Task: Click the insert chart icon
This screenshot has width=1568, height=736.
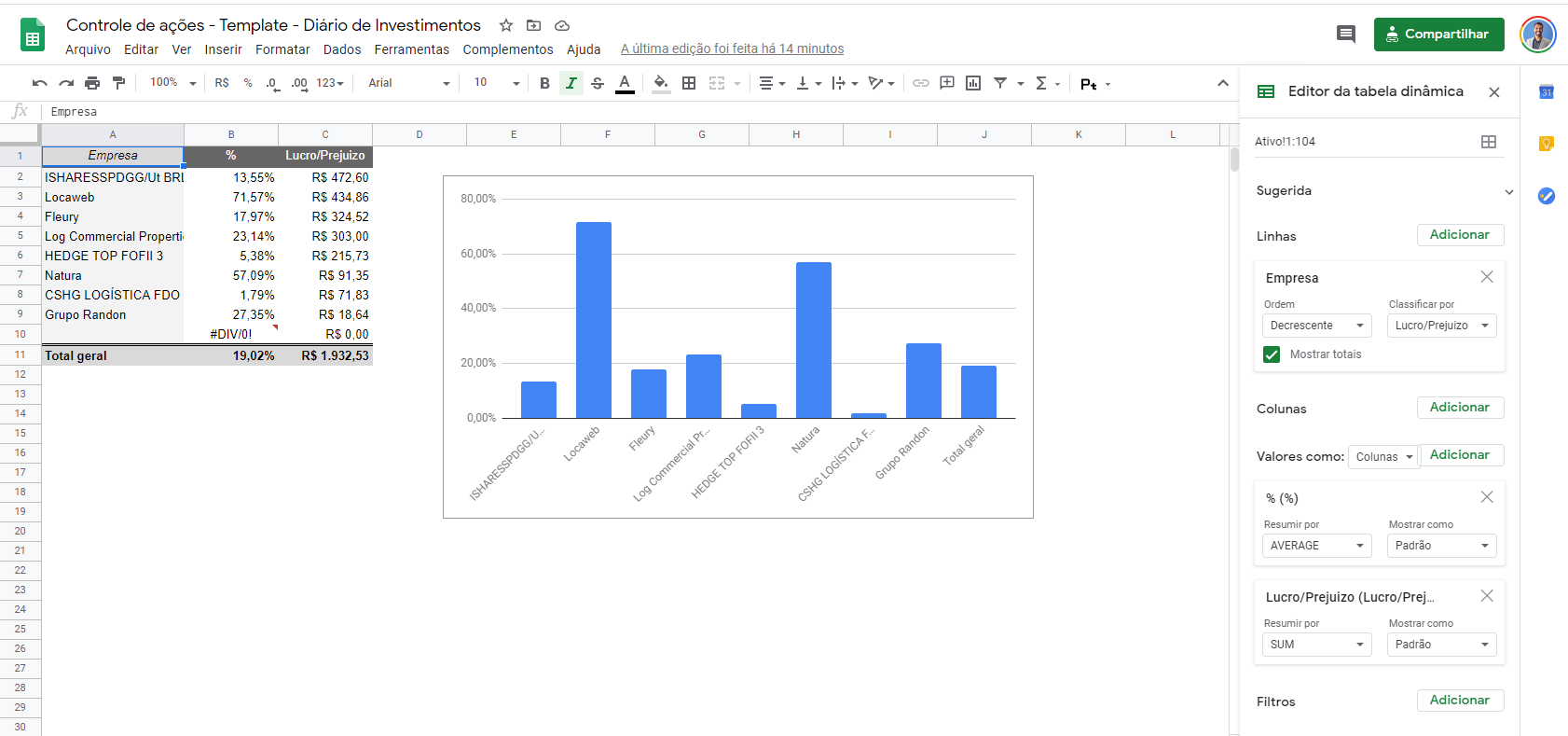Action: 973,83
